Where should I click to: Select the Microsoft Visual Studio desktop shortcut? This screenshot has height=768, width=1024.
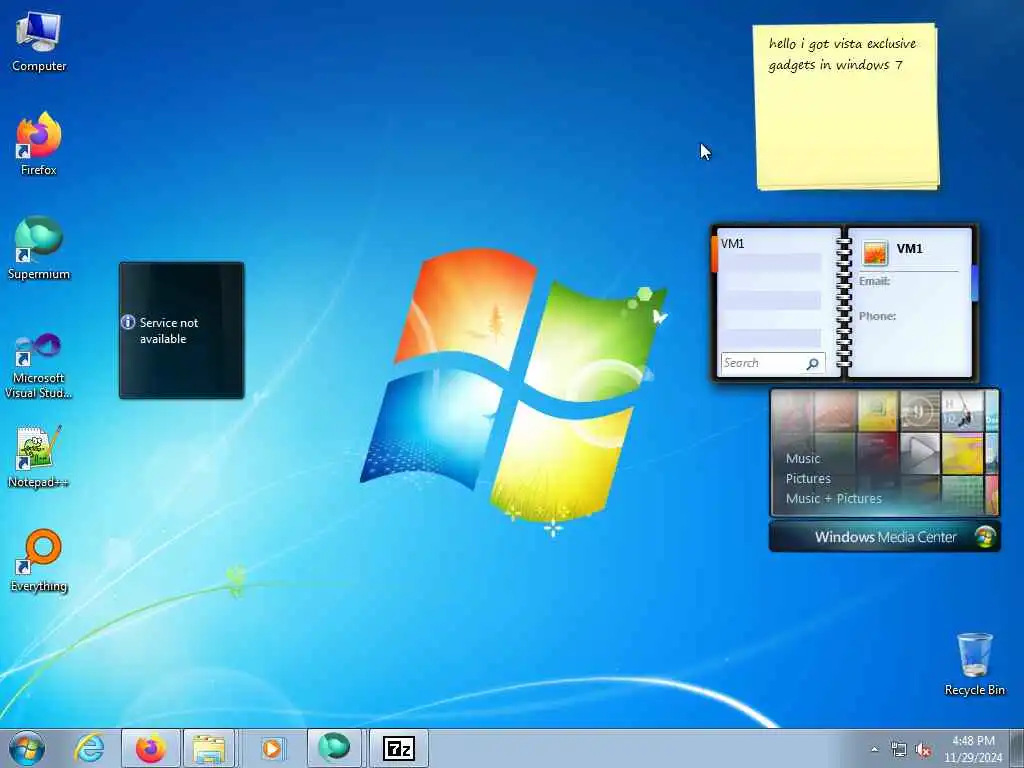click(39, 366)
